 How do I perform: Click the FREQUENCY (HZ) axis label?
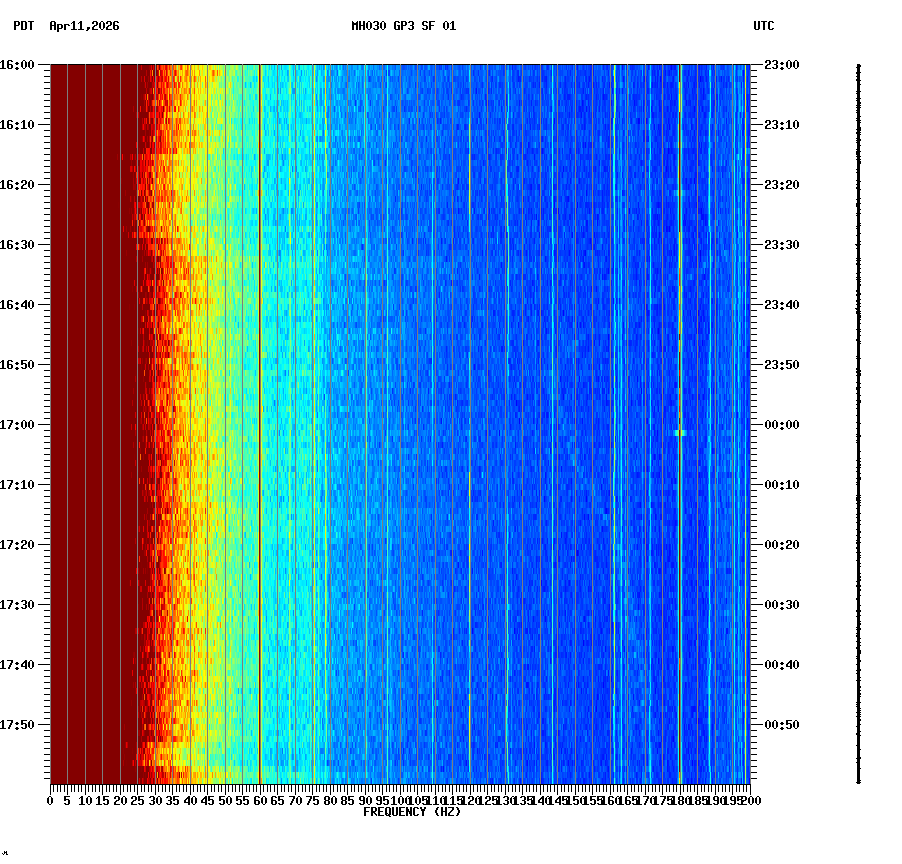[x=412, y=811]
